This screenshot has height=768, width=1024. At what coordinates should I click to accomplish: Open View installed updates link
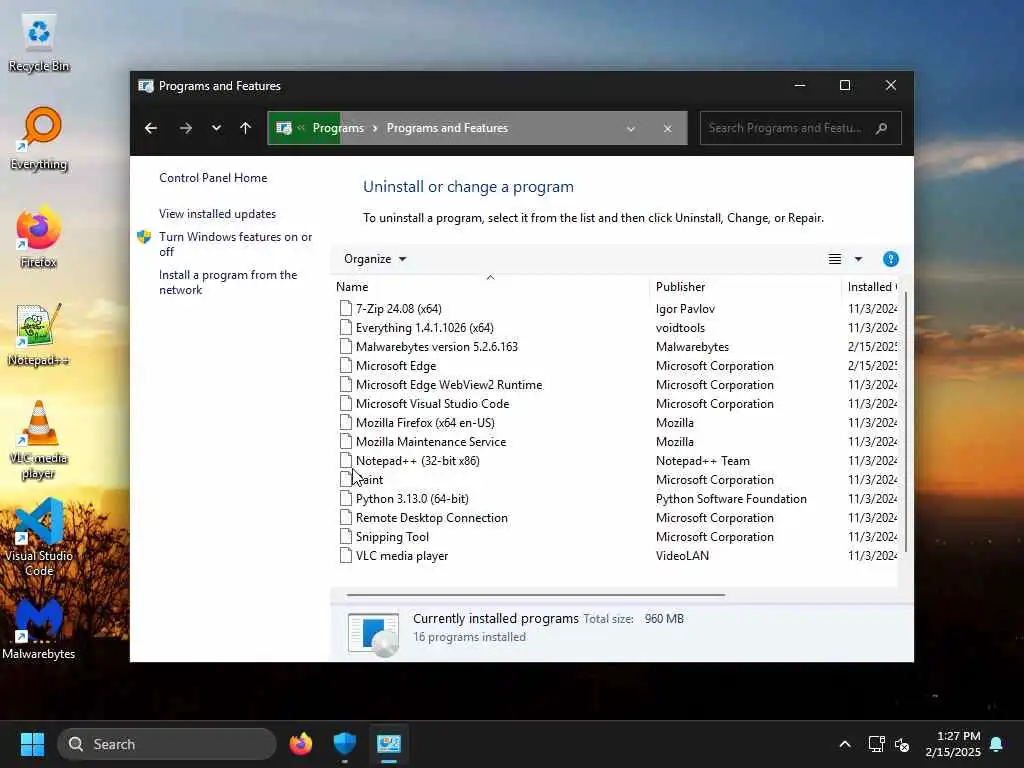(217, 214)
